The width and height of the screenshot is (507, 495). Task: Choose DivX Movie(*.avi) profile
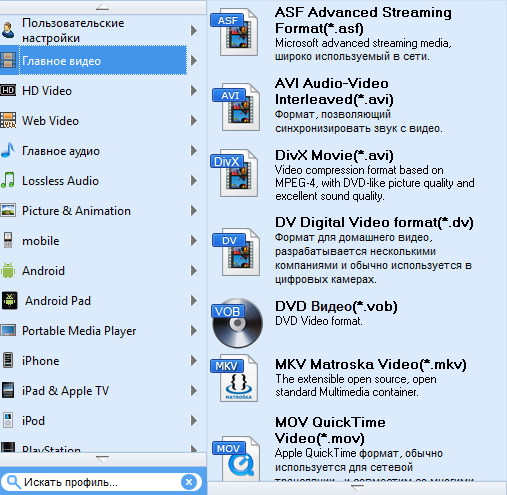357,175
